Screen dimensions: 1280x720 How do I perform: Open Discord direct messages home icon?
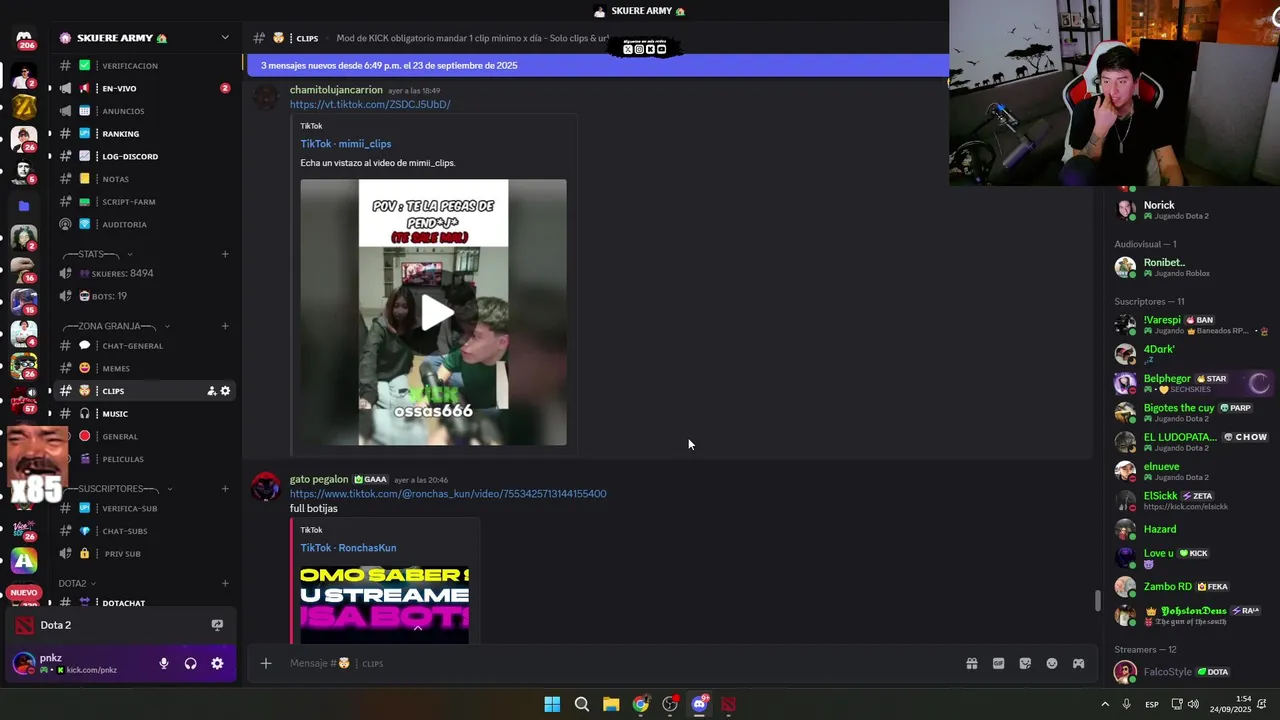(x=24, y=38)
